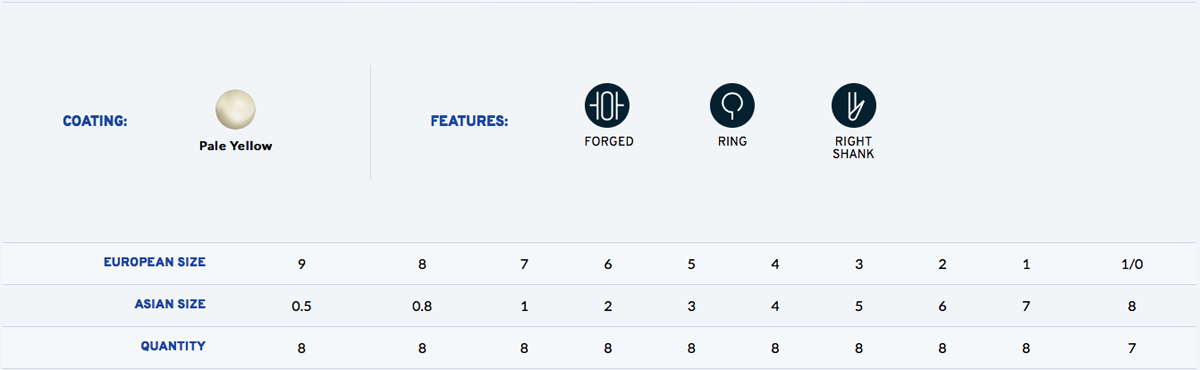
Task: Select Asian size 0.5 cell
Action: click(x=301, y=306)
